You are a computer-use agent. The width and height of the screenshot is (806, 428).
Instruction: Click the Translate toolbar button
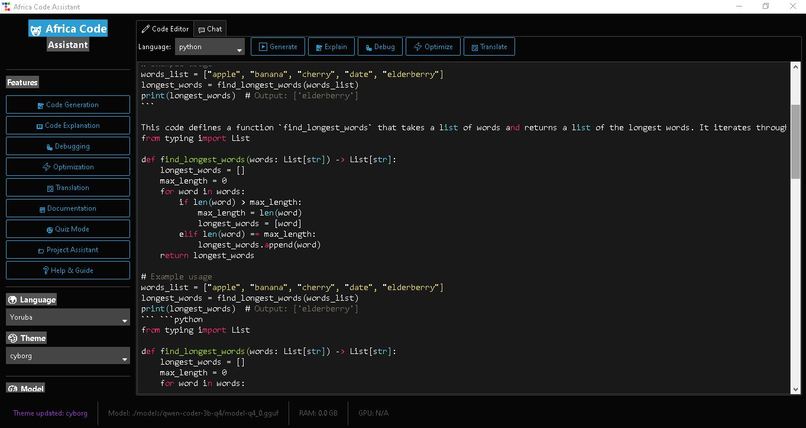tap(488, 47)
